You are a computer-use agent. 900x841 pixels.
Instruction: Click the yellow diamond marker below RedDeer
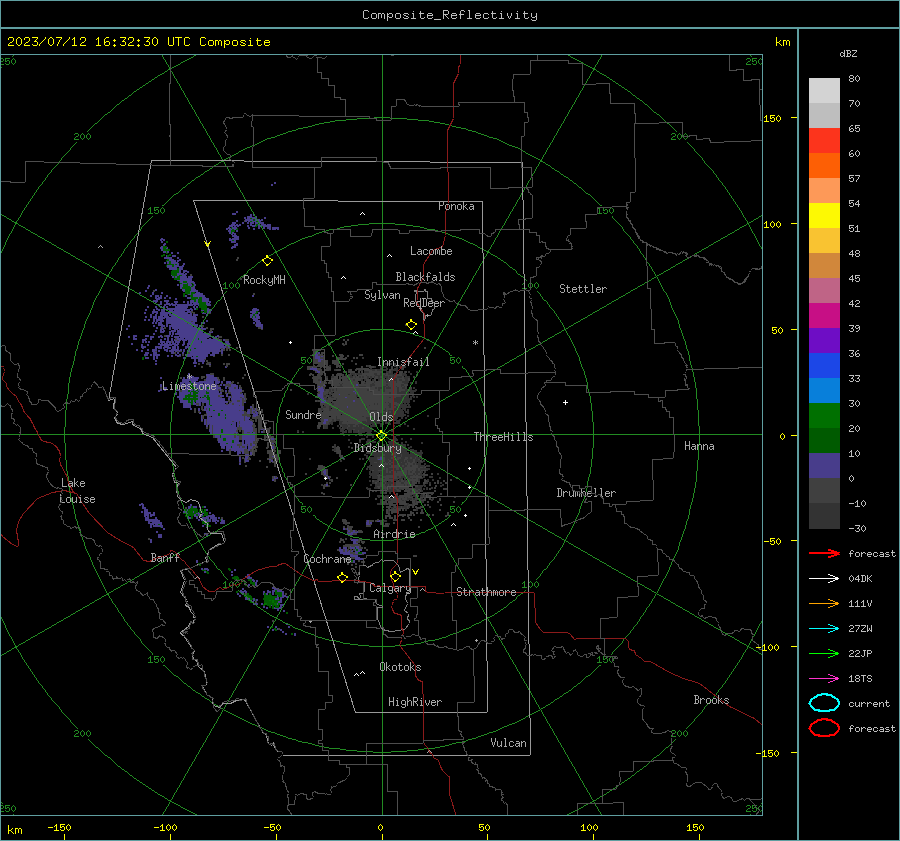(x=411, y=325)
